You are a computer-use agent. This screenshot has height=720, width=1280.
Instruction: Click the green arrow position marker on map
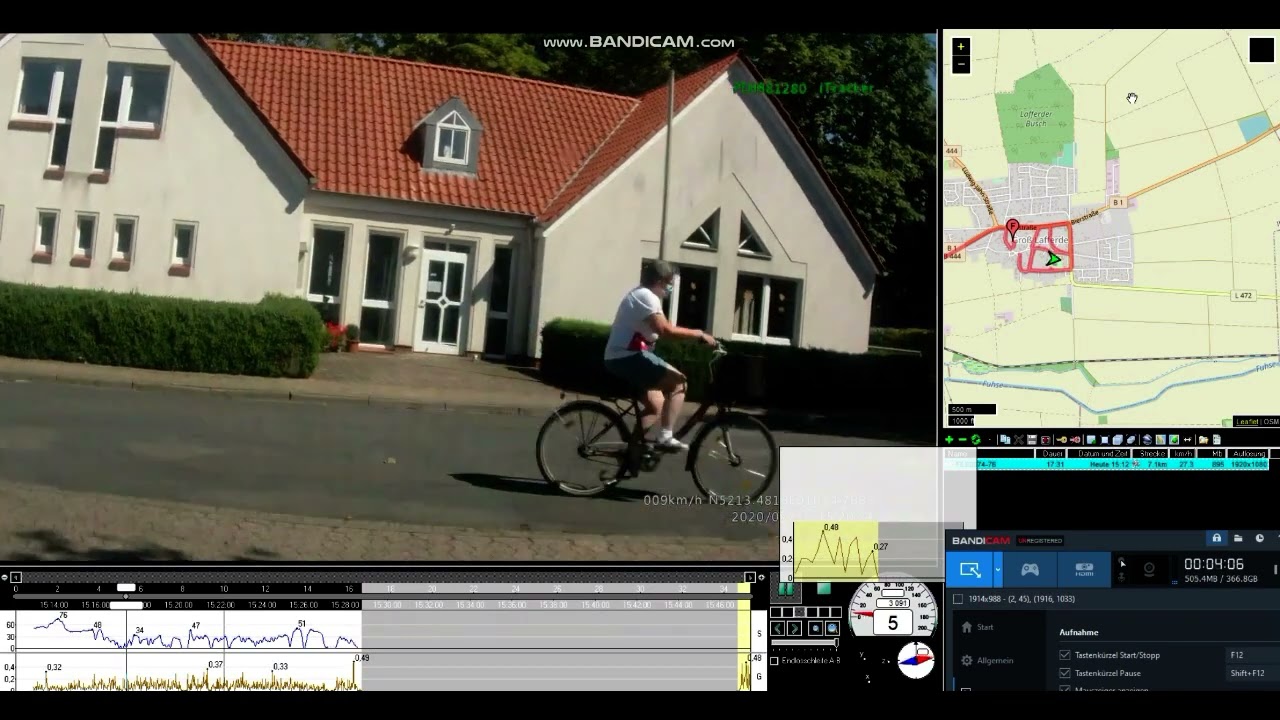(1053, 259)
